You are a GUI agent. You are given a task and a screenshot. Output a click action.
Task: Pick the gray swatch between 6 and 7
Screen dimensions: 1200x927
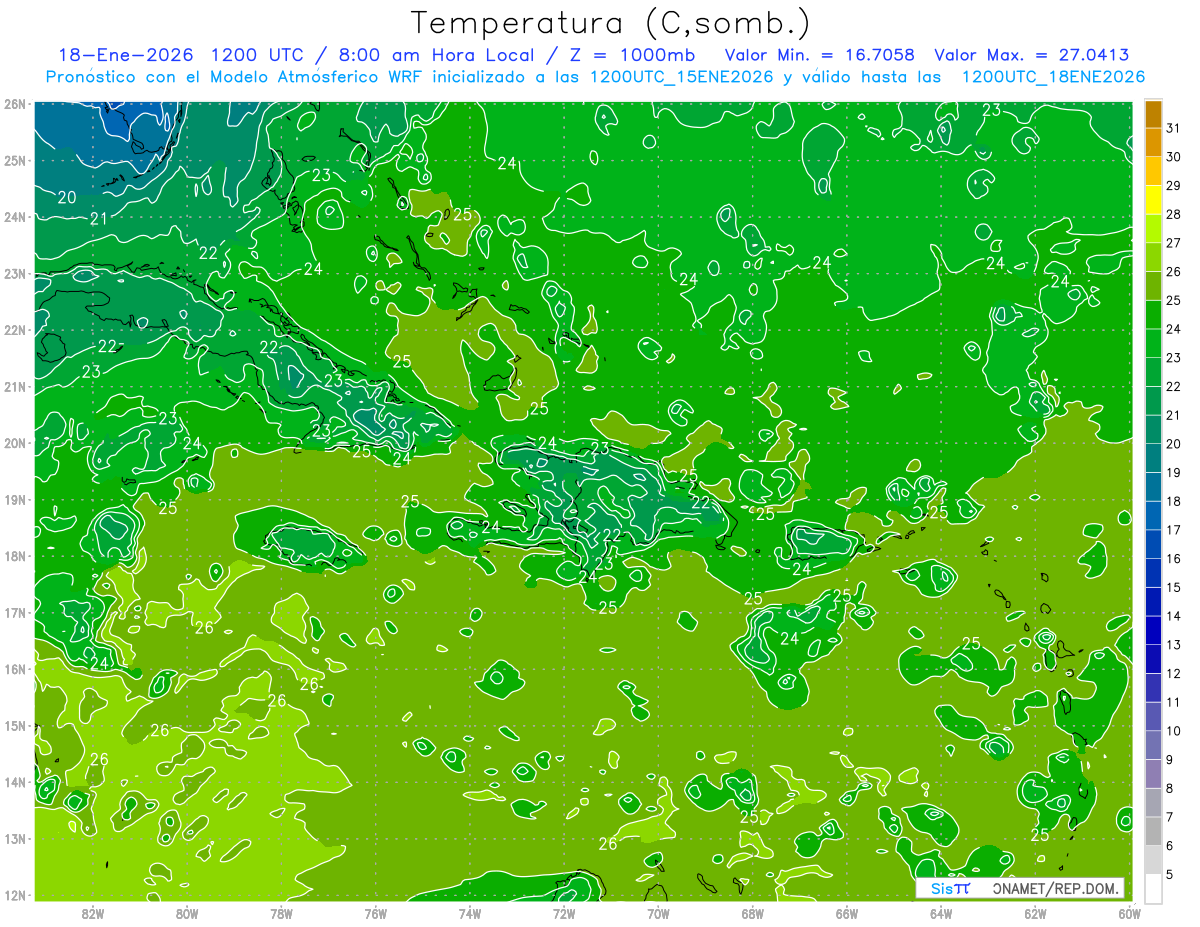[1153, 831]
